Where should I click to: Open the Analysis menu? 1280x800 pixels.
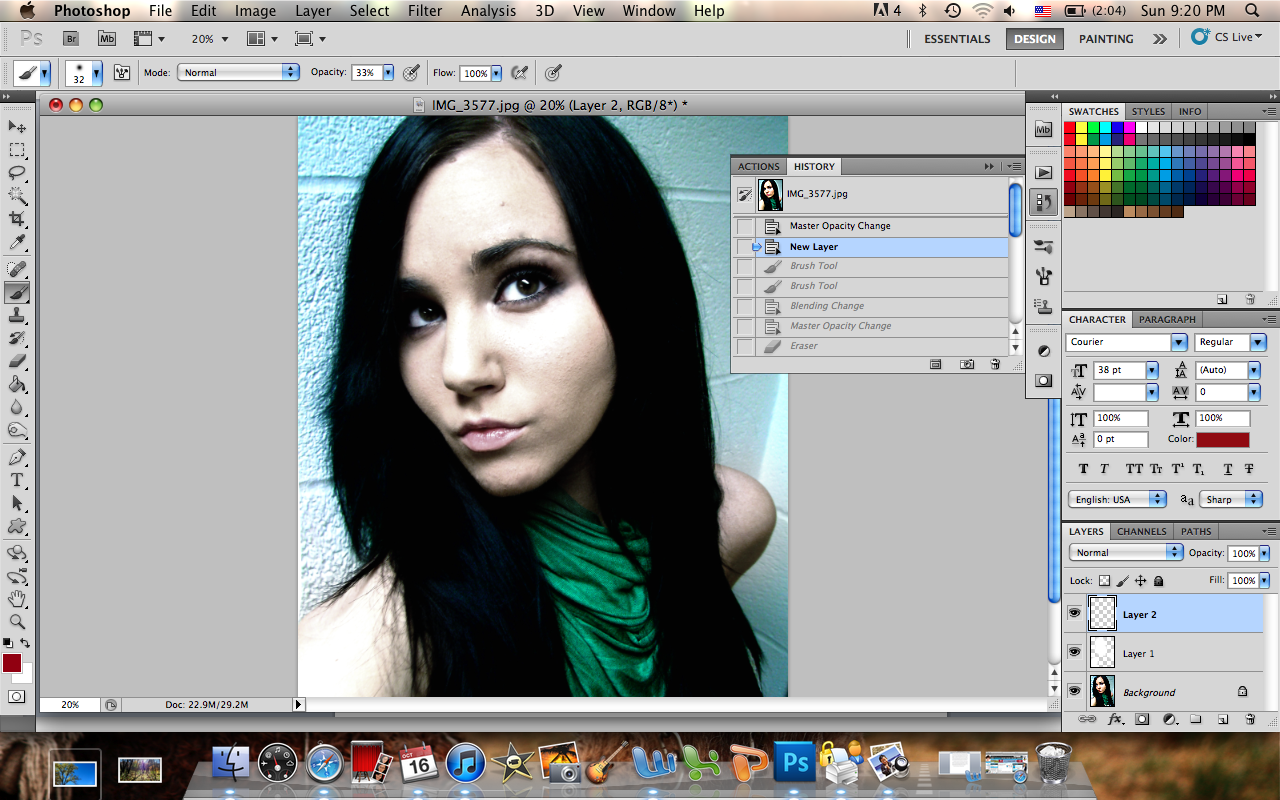point(489,11)
